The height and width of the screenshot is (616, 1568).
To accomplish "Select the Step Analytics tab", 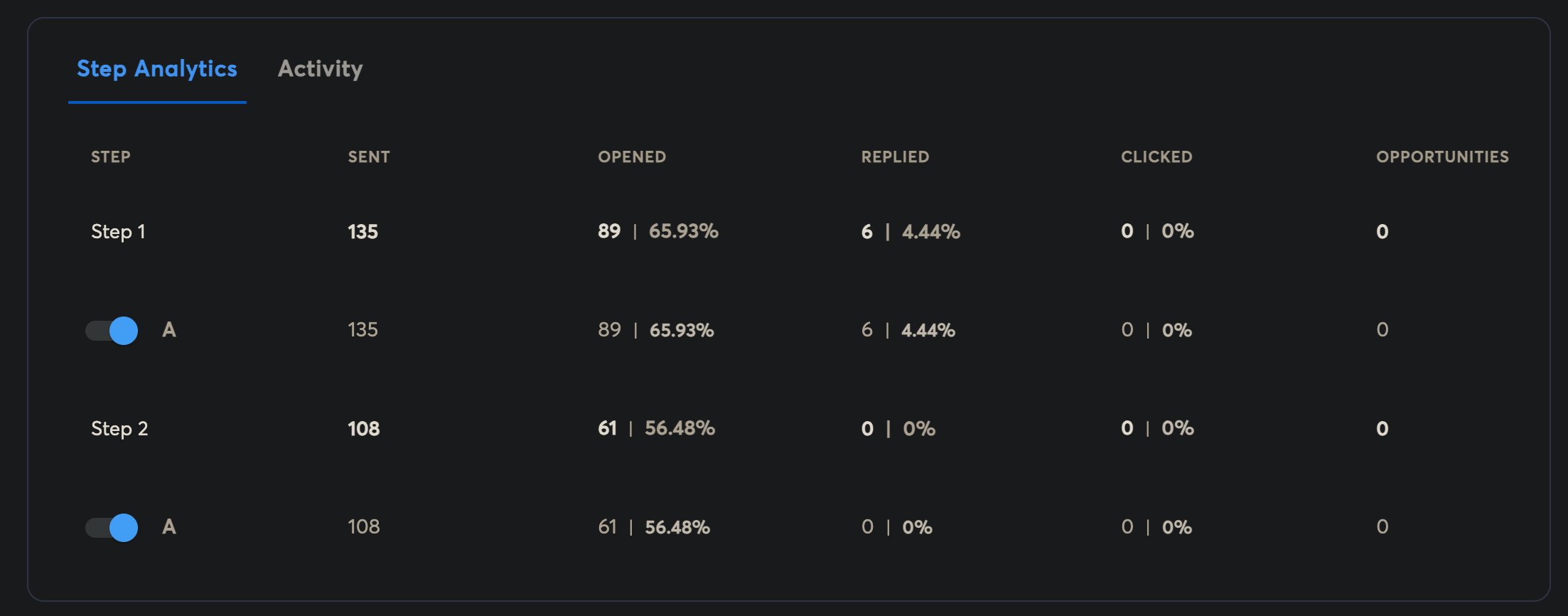I will point(156,69).
